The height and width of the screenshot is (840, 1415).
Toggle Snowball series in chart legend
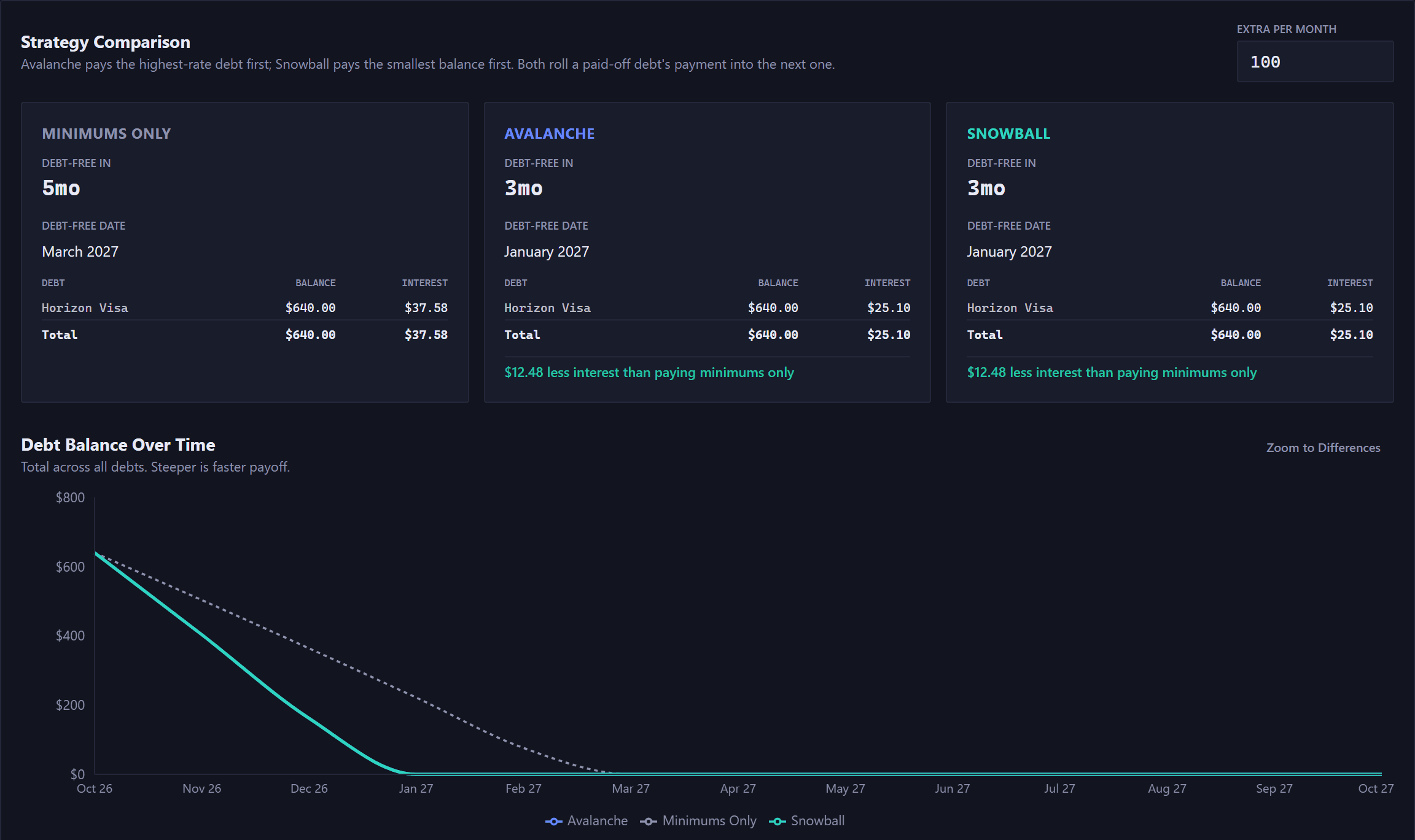tap(806, 821)
